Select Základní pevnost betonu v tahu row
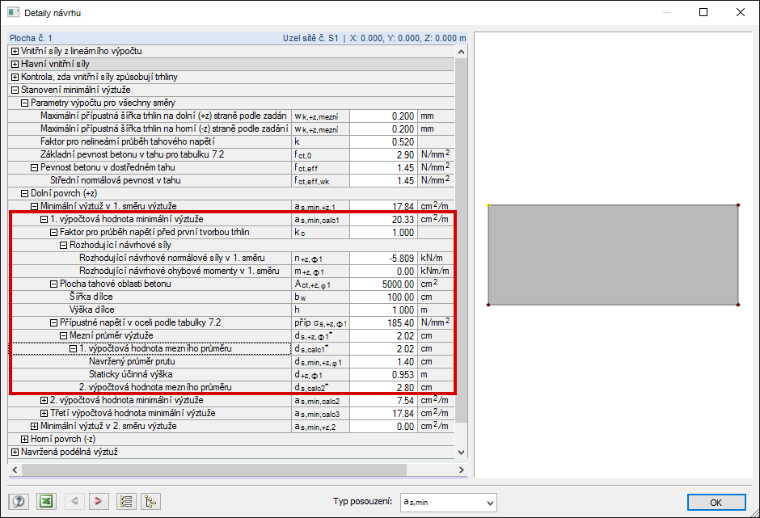Image resolution: width=760 pixels, height=518 pixels. pyautogui.click(x=232, y=155)
